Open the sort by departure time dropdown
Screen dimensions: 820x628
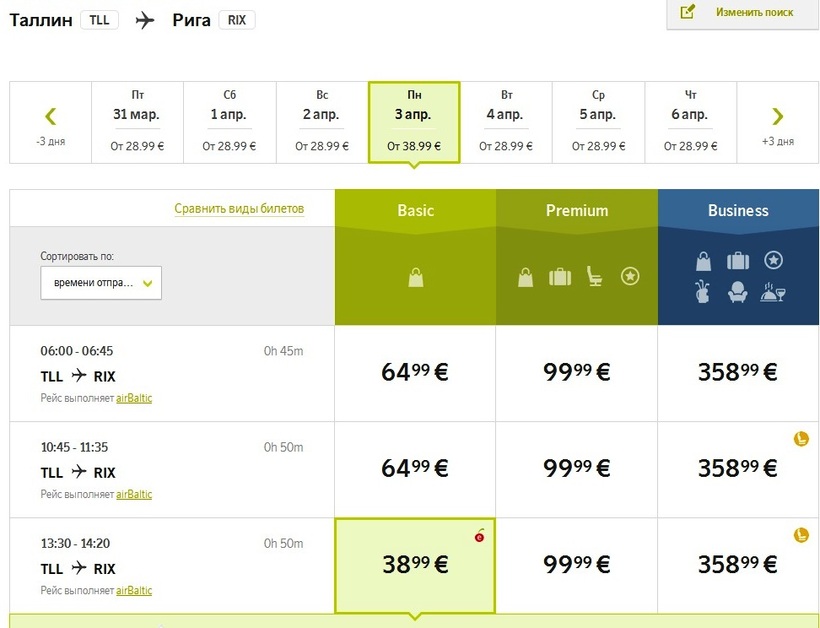(x=101, y=283)
